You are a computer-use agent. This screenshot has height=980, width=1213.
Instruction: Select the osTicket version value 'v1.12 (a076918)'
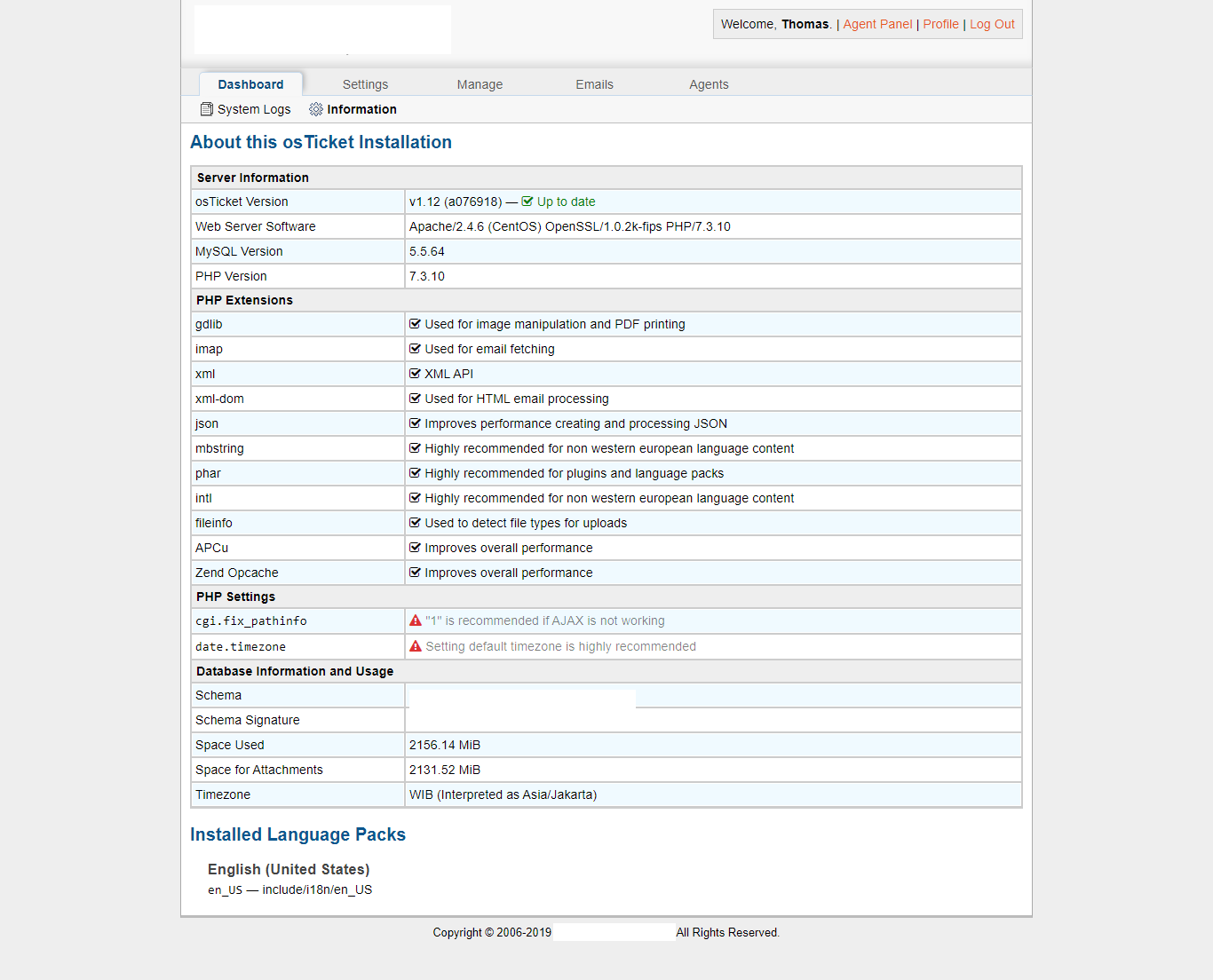456,202
